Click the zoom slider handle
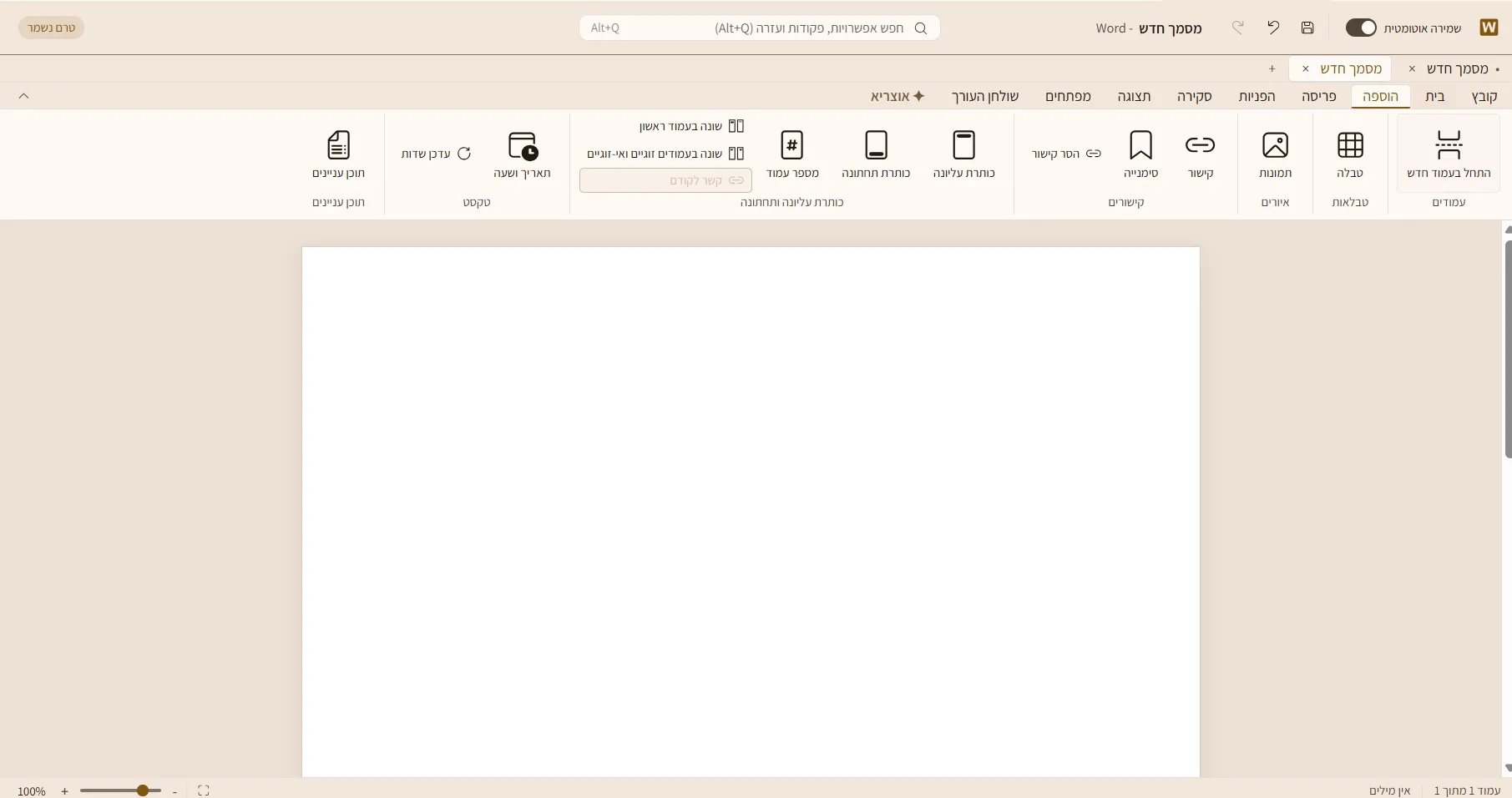1512x798 pixels. (x=143, y=790)
